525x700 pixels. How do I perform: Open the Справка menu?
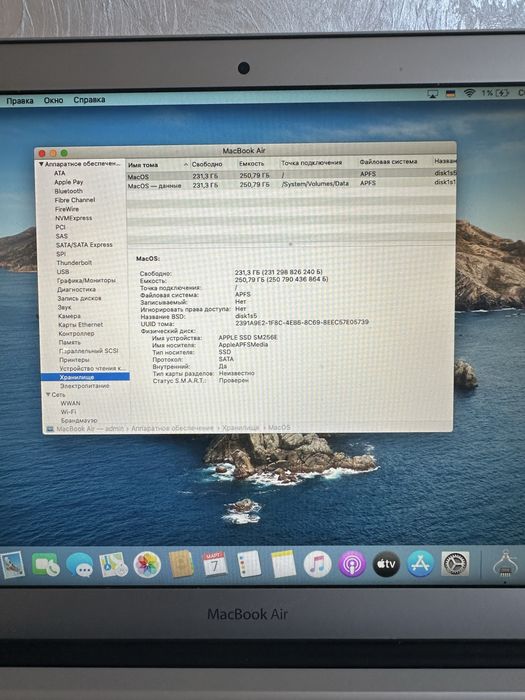(x=89, y=100)
